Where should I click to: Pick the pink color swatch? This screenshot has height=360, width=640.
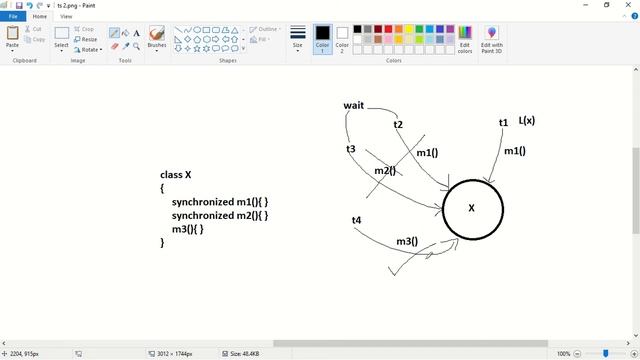click(388, 40)
